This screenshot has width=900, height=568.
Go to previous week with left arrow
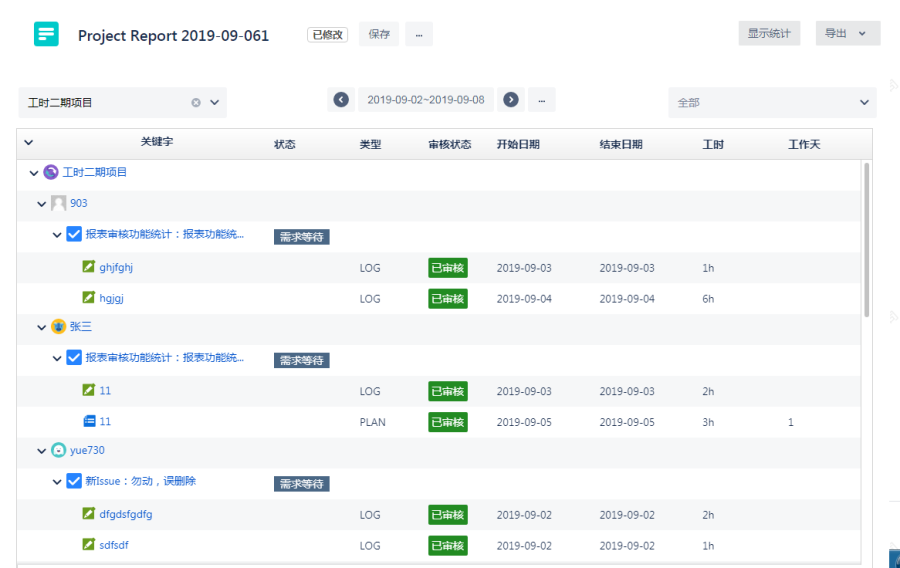click(341, 100)
